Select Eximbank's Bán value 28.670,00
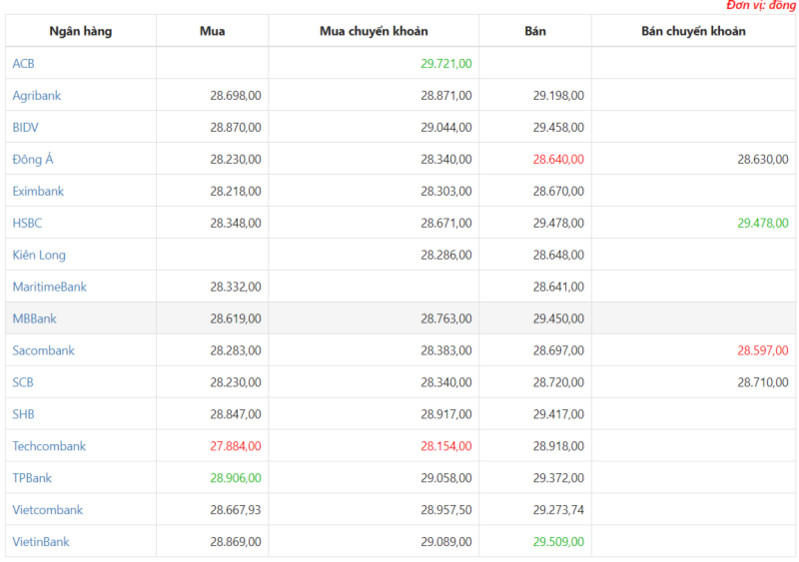This screenshot has width=799, height=562. (558, 191)
